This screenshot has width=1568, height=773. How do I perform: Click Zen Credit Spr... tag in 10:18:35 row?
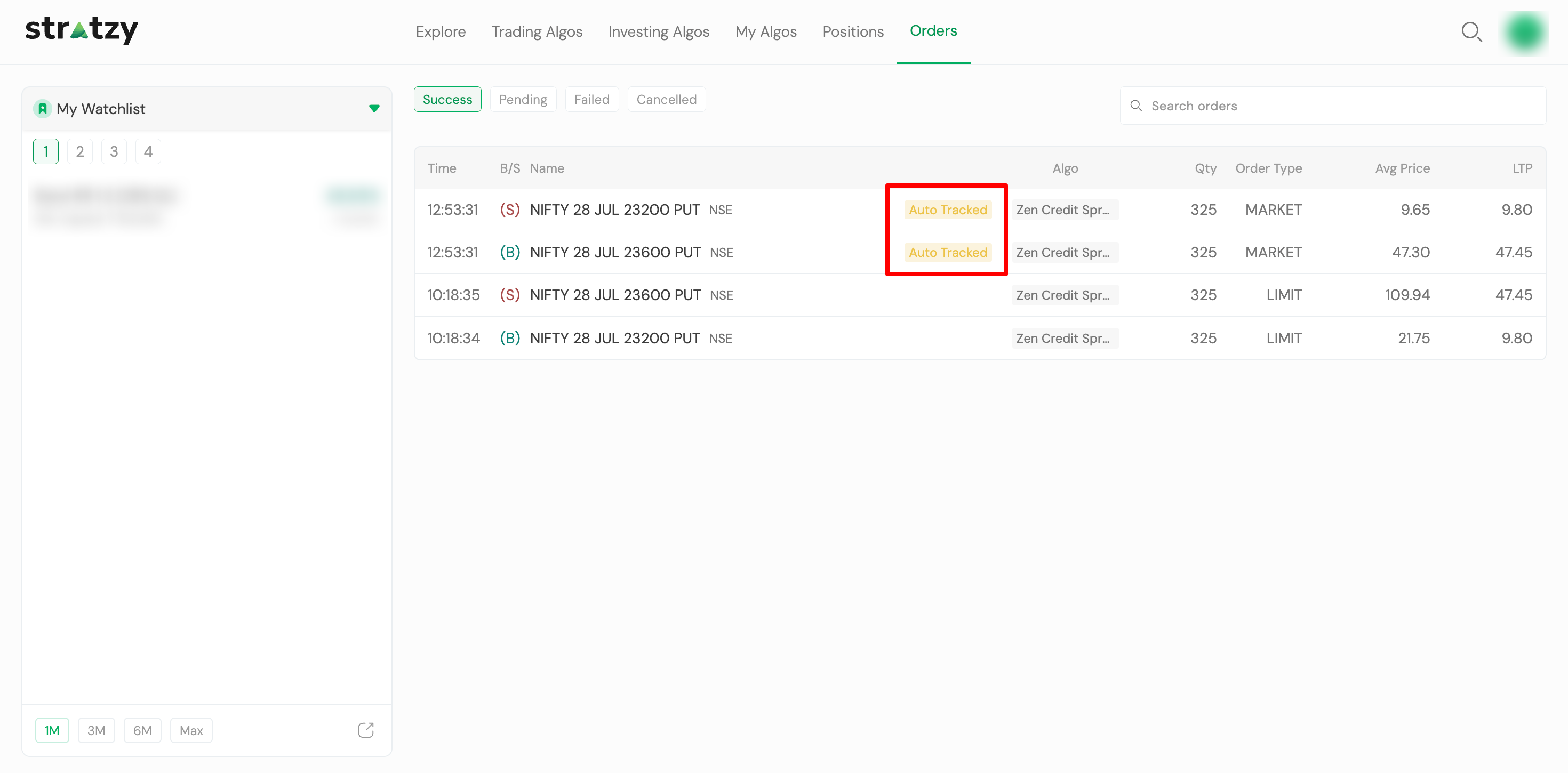(x=1065, y=295)
